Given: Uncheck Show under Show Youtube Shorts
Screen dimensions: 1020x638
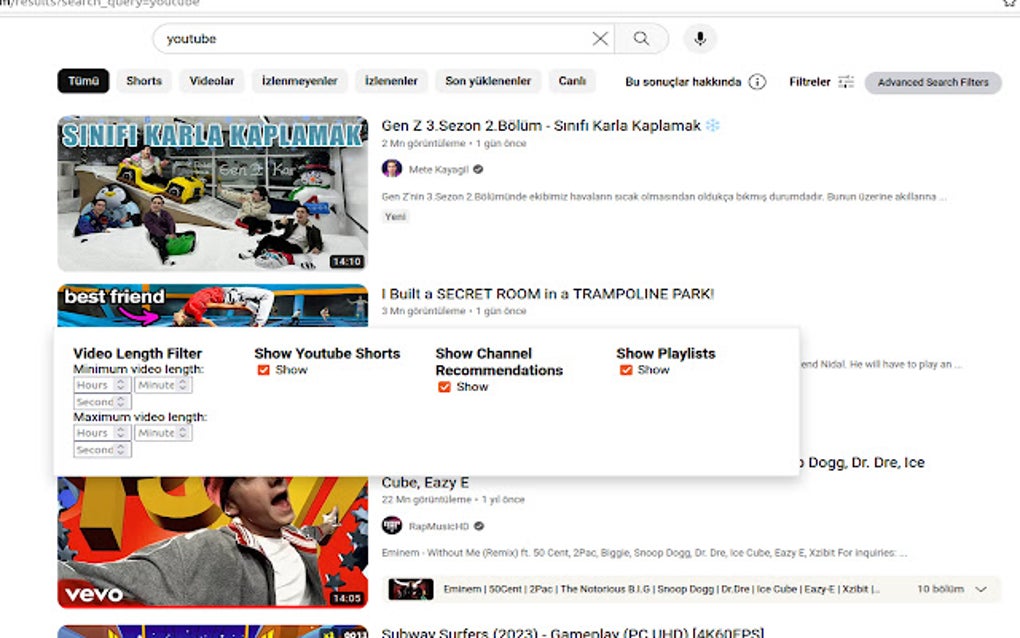Looking at the screenshot, I should coord(263,370).
